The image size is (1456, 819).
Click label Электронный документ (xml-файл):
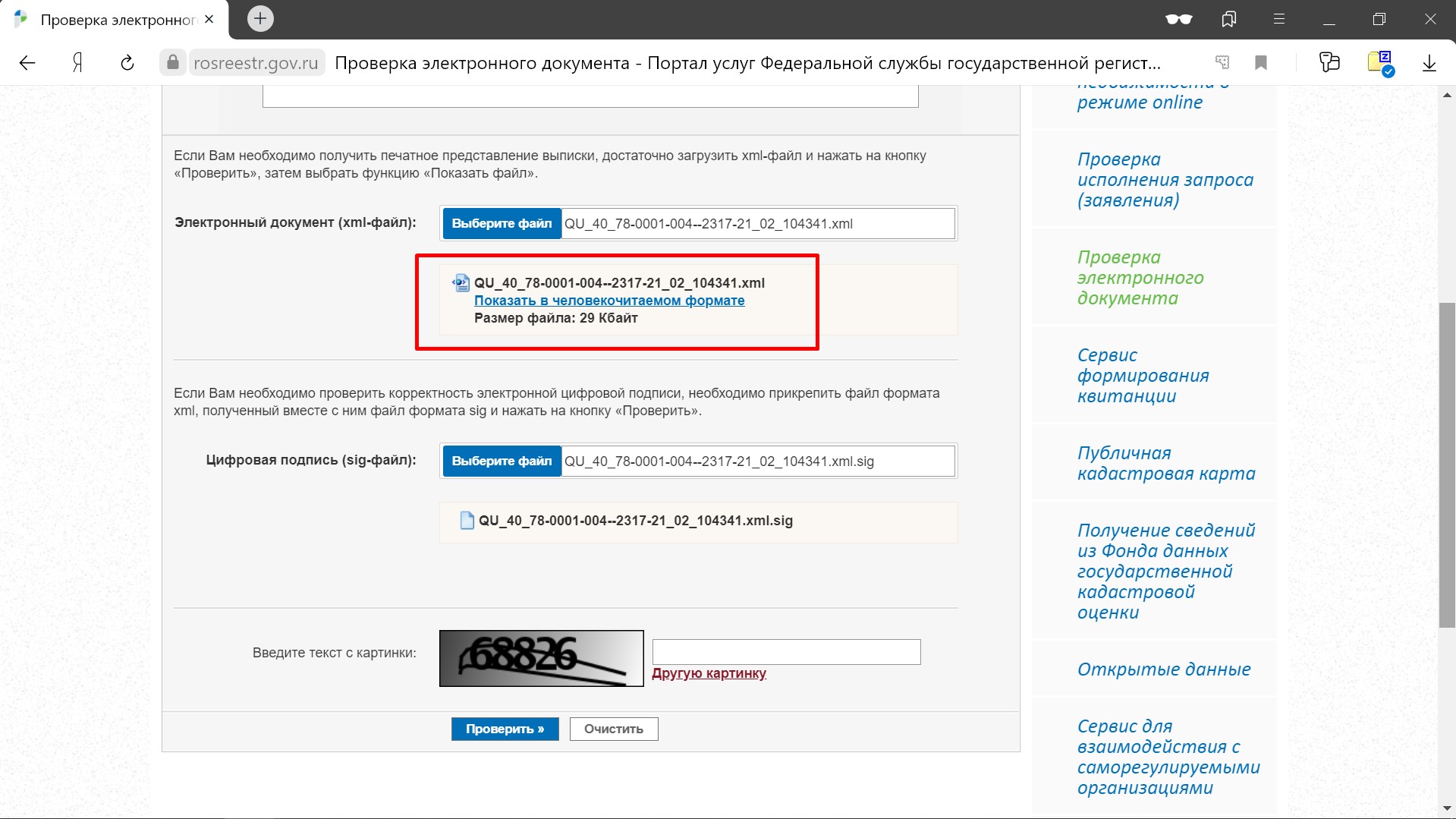pyautogui.click(x=295, y=222)
